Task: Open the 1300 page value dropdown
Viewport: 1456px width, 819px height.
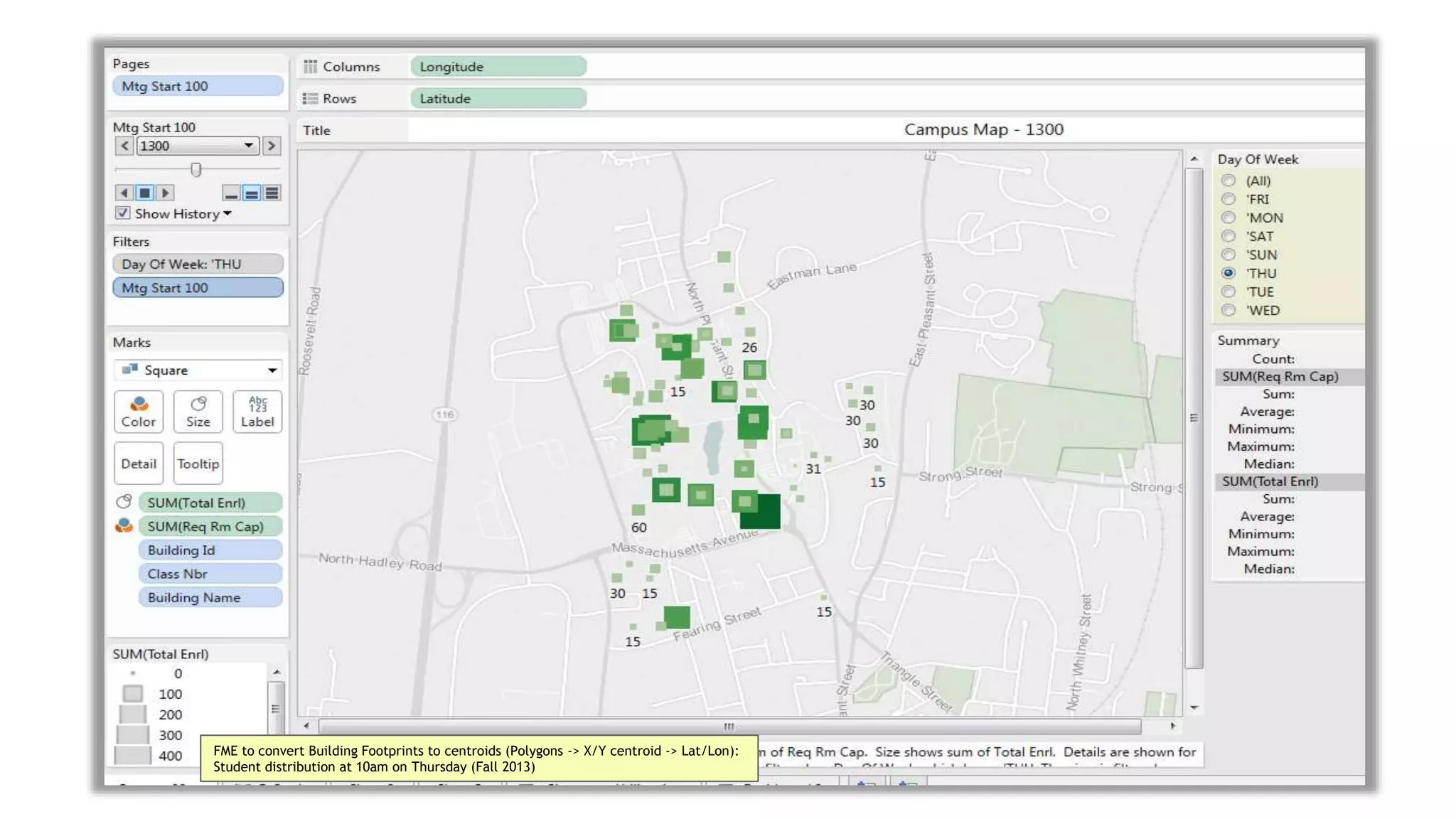Action: (x=247, y=146)
